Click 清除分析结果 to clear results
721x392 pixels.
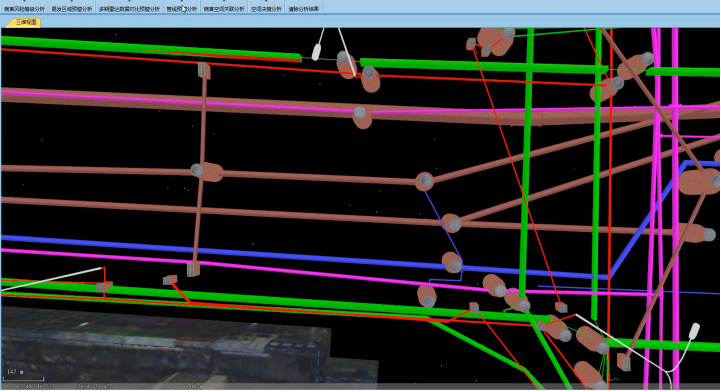303,9
